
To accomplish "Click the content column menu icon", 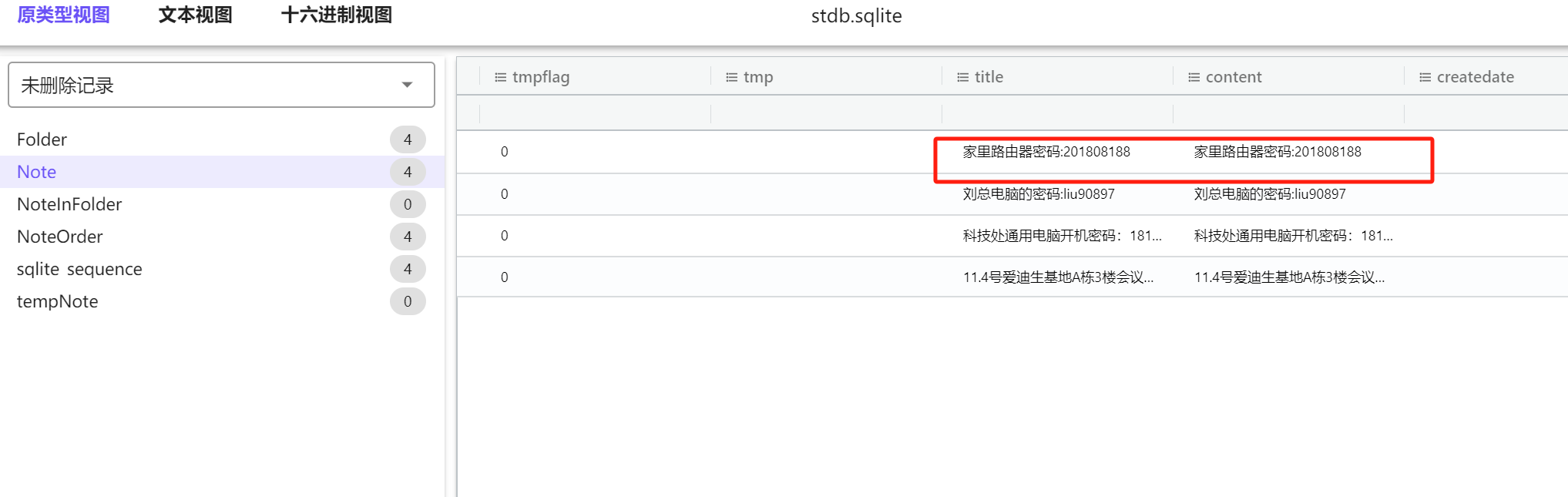I will [x=1194, y=77].
